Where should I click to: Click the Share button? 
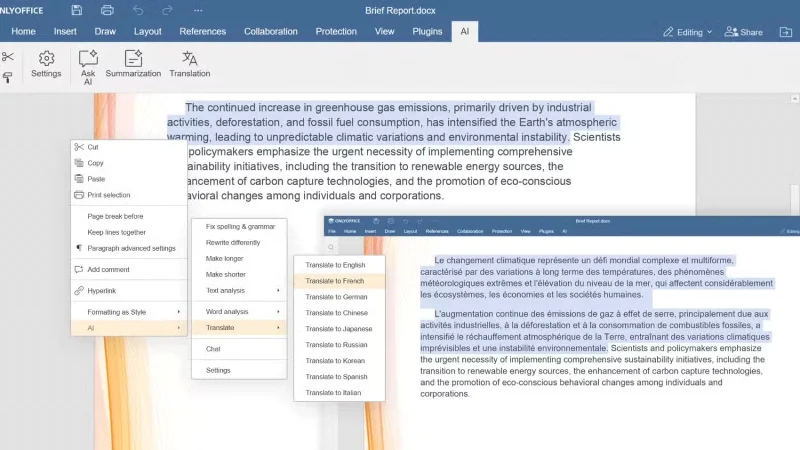[744, 32]
